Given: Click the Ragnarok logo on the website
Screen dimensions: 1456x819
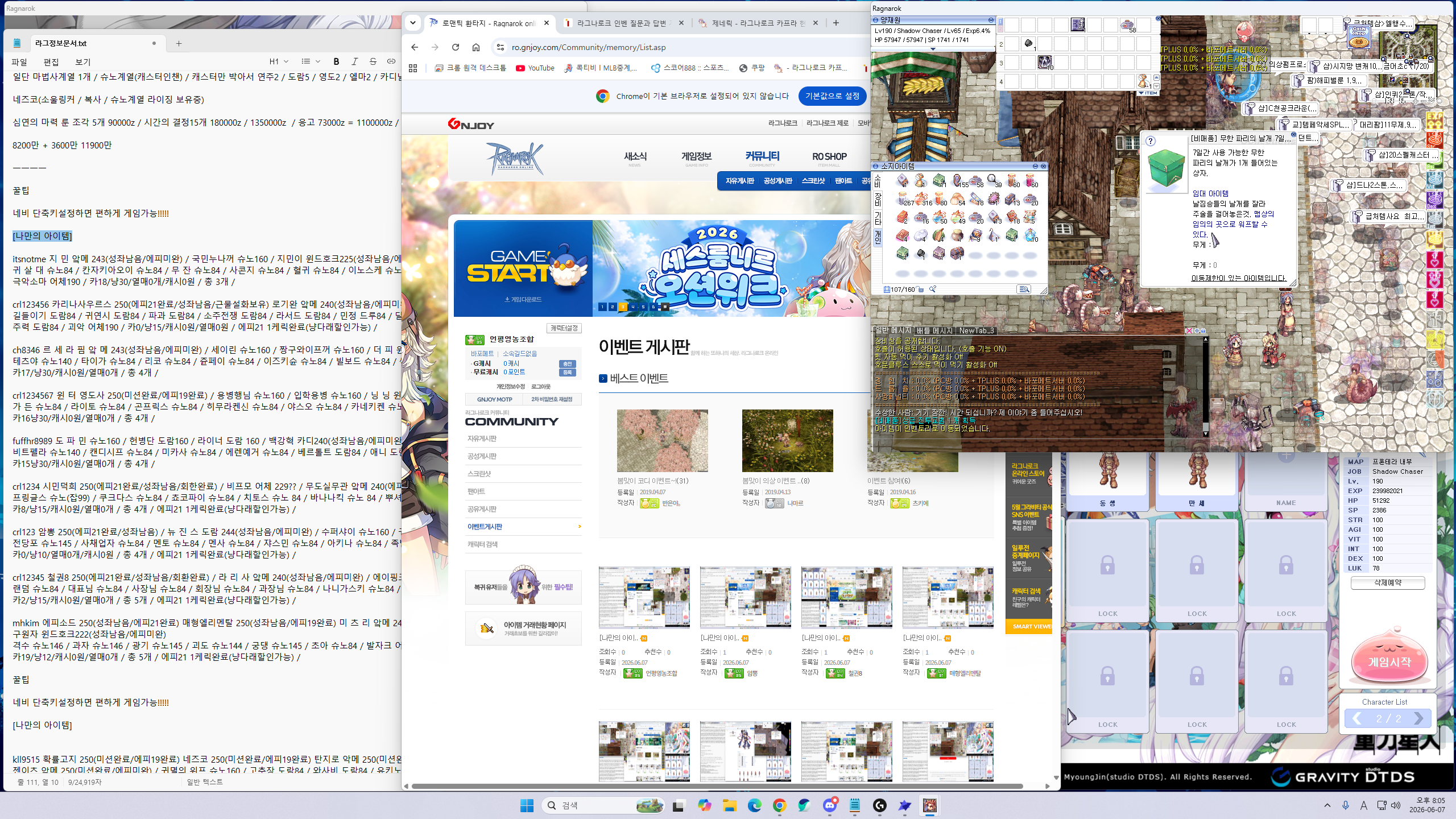Looking at the screenshot, I should pyautogui.click(x=515, y=158).
